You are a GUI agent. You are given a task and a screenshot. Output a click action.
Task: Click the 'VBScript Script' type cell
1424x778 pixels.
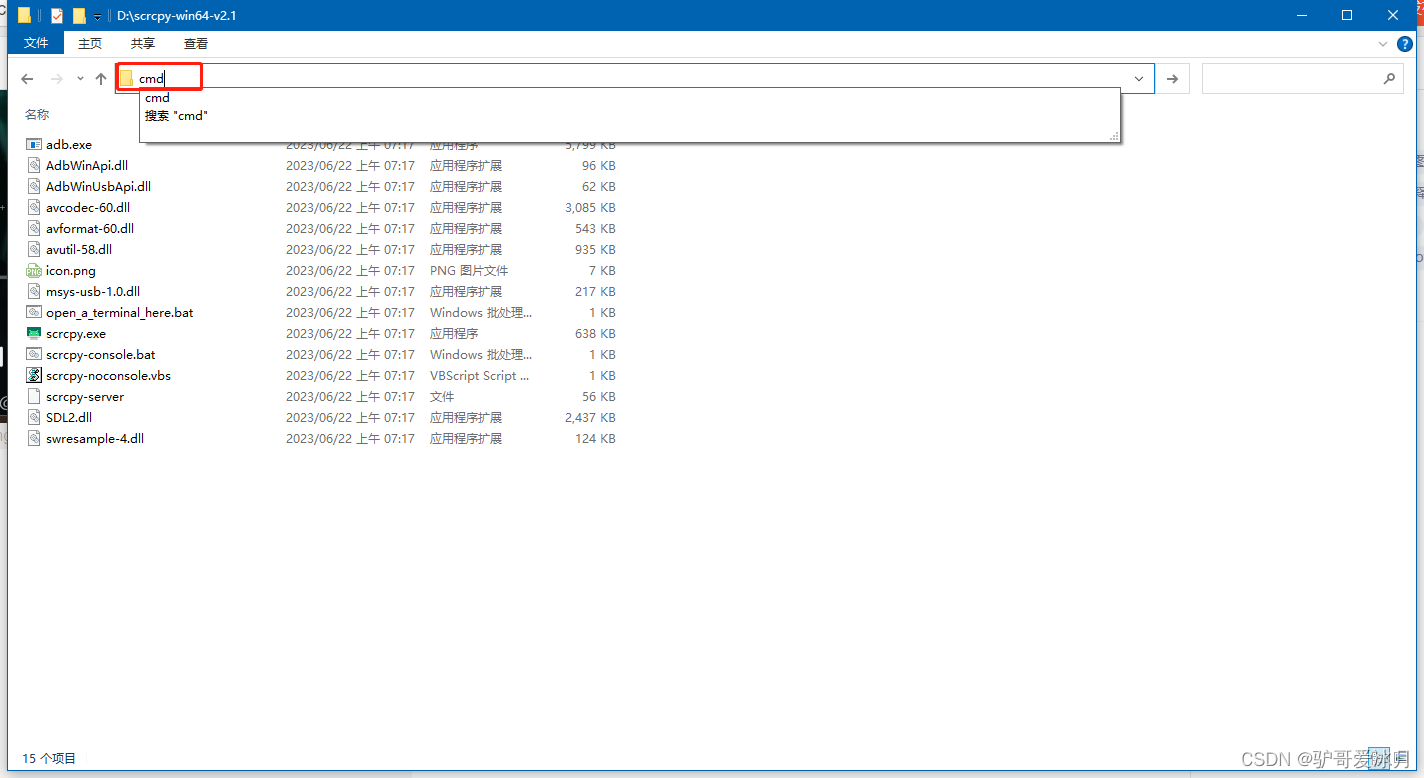click(480, 376)
